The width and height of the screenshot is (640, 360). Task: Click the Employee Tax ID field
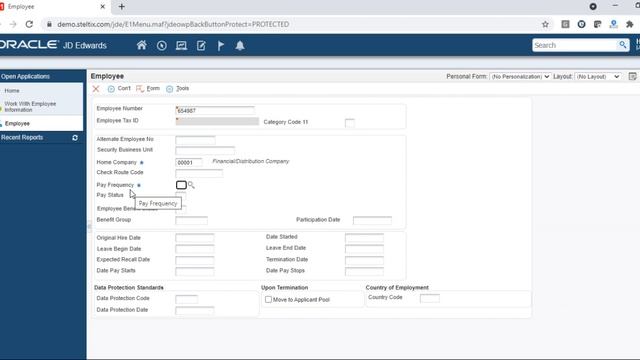(x=217, y=121)
